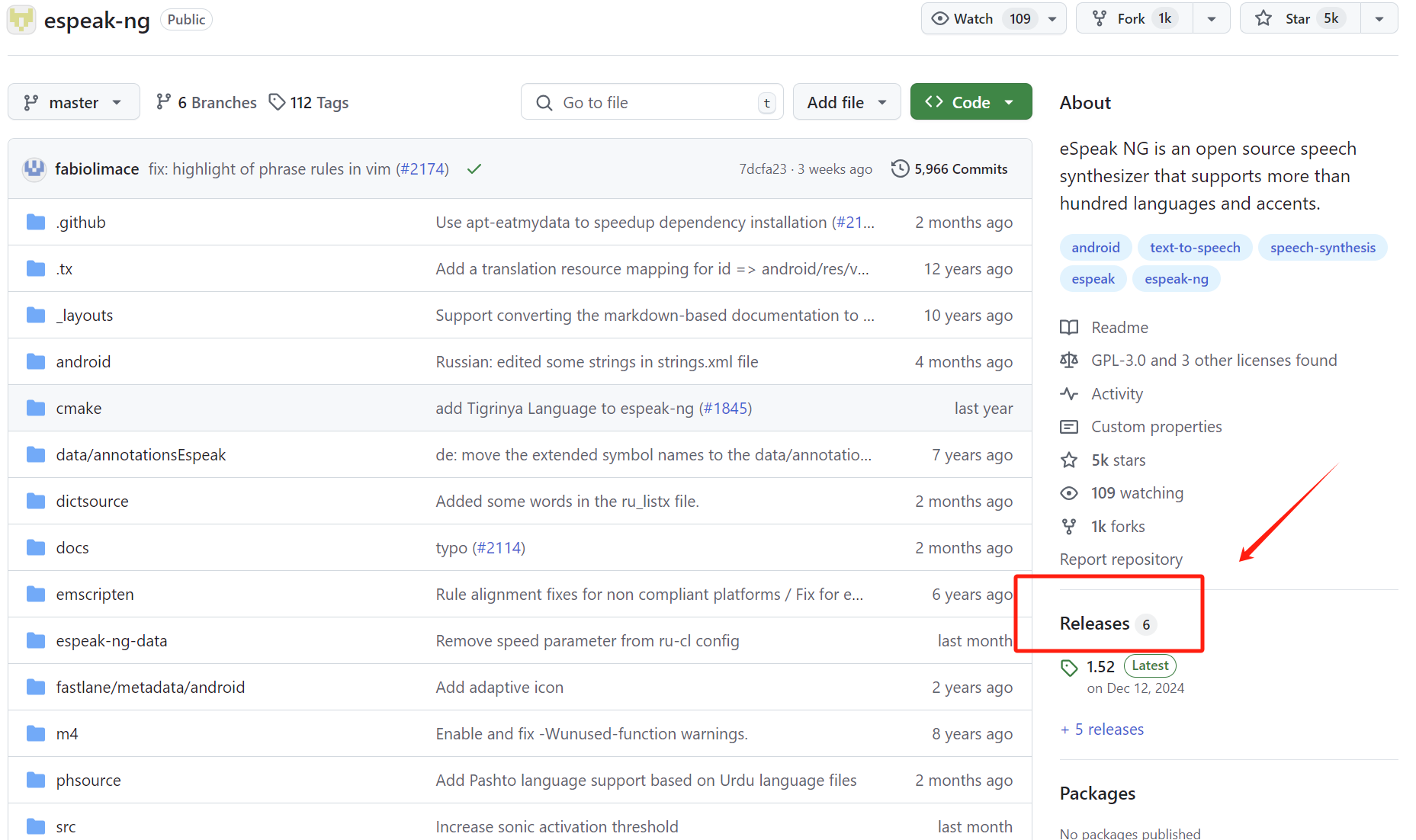Open the android directory name
The image size is (1416, 840).
[83, 361]
